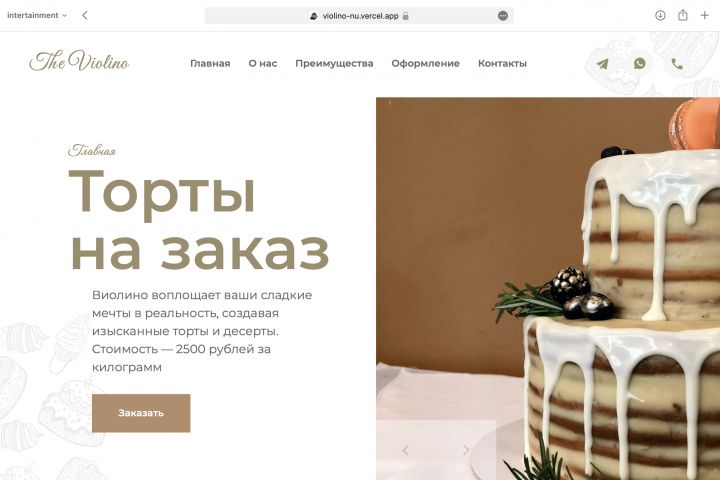Open the Telegram contact icon

[602, 64]
